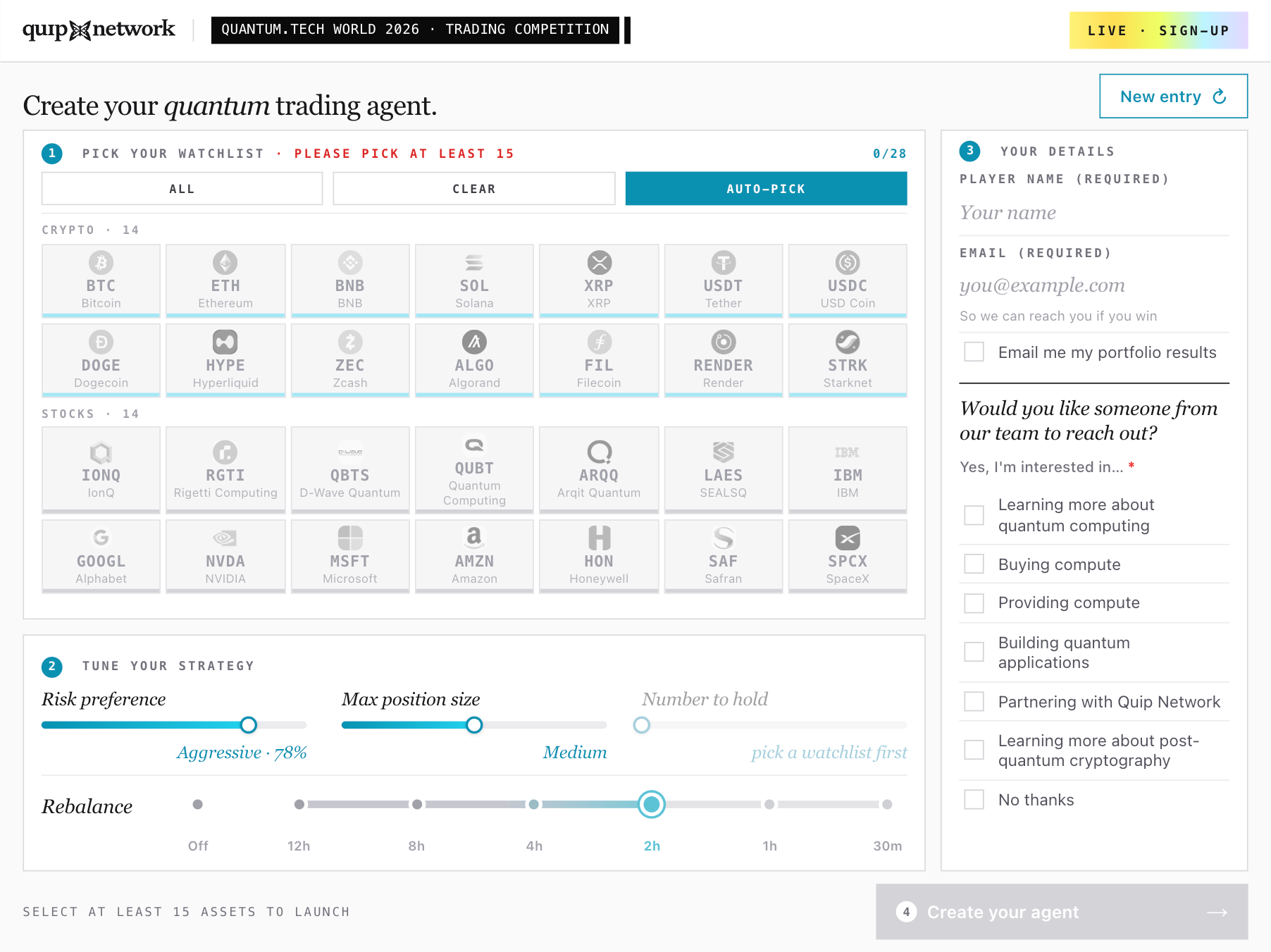Viewport: 1271px width, 952px height.
Task: Click the Aggressive 78% risk label
Action: [242, 753]
